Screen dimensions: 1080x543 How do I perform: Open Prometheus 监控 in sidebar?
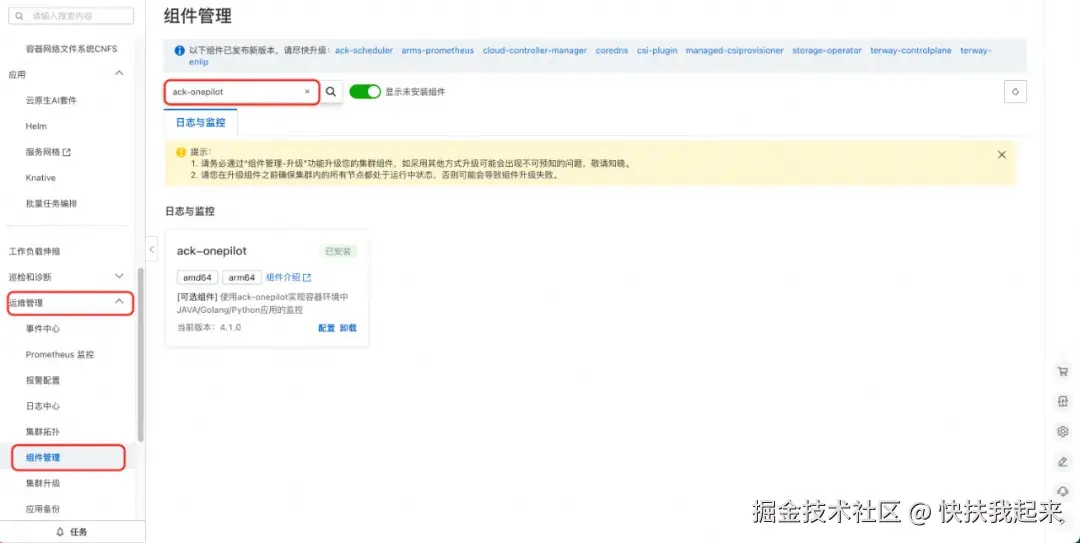tap(60, 354)
